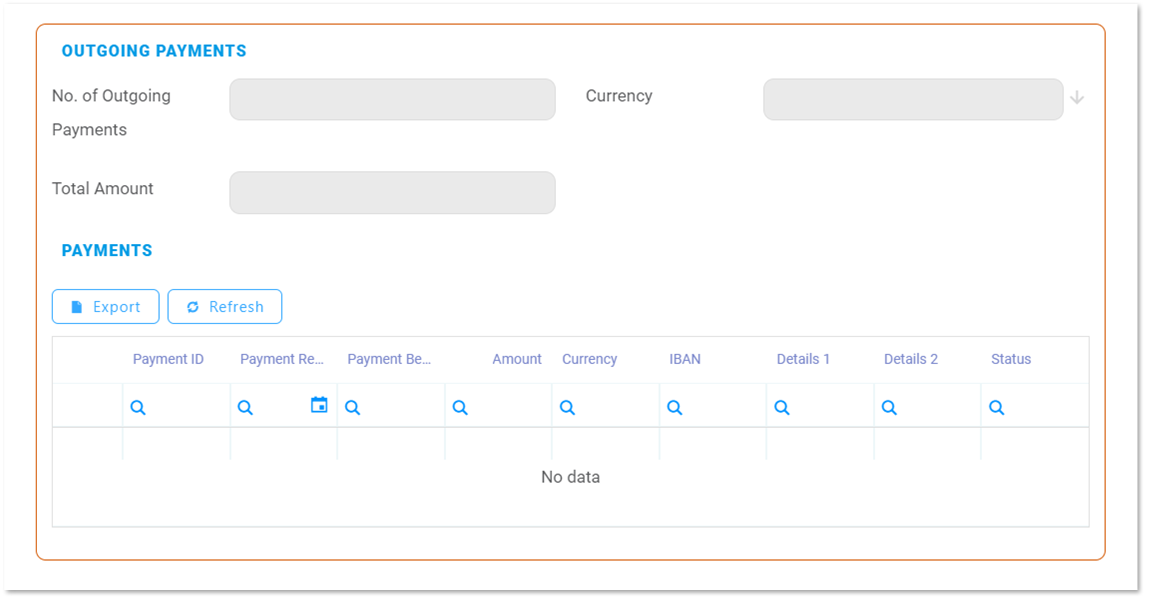Click the search icon under Details 2

[x=889, y=408]
